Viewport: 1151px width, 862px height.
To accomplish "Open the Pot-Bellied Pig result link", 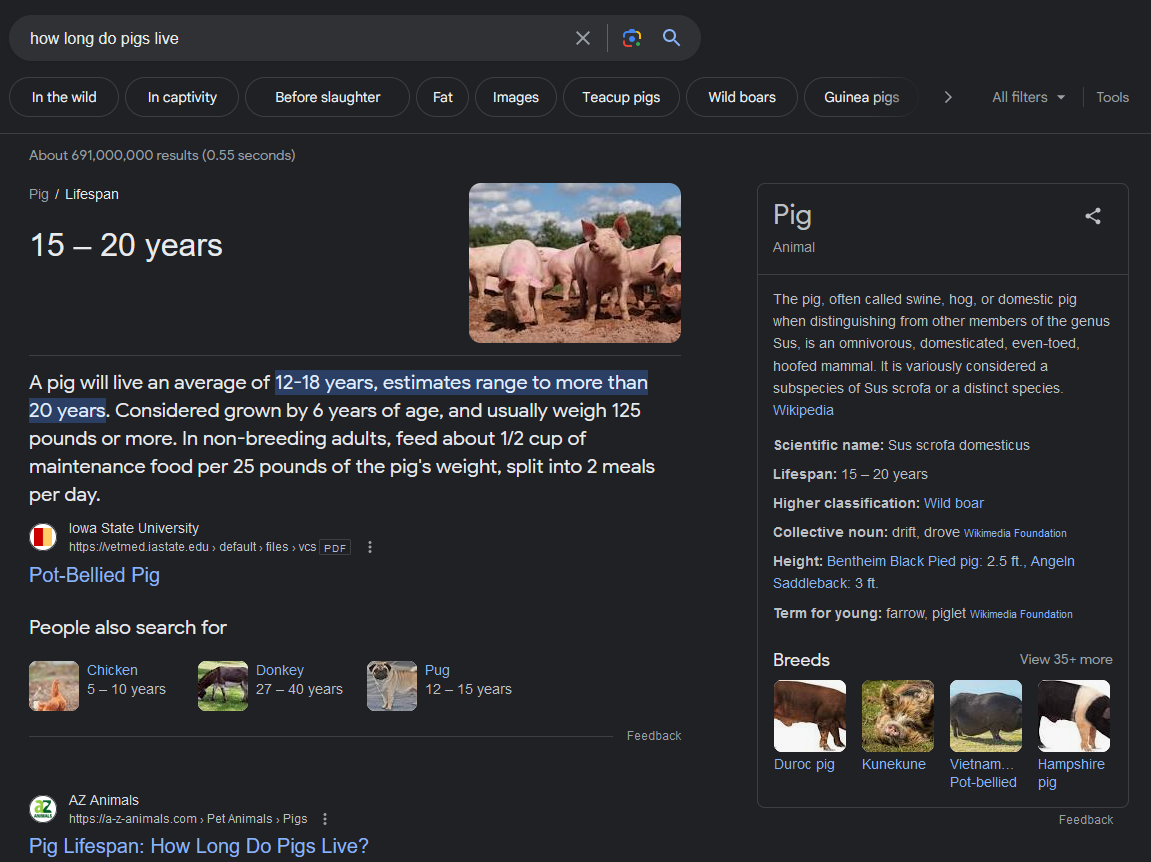I will (94, 575).
